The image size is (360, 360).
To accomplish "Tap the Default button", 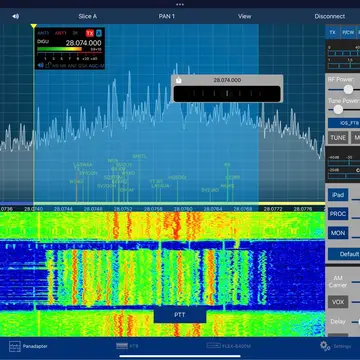I will [x=344, y=254].
